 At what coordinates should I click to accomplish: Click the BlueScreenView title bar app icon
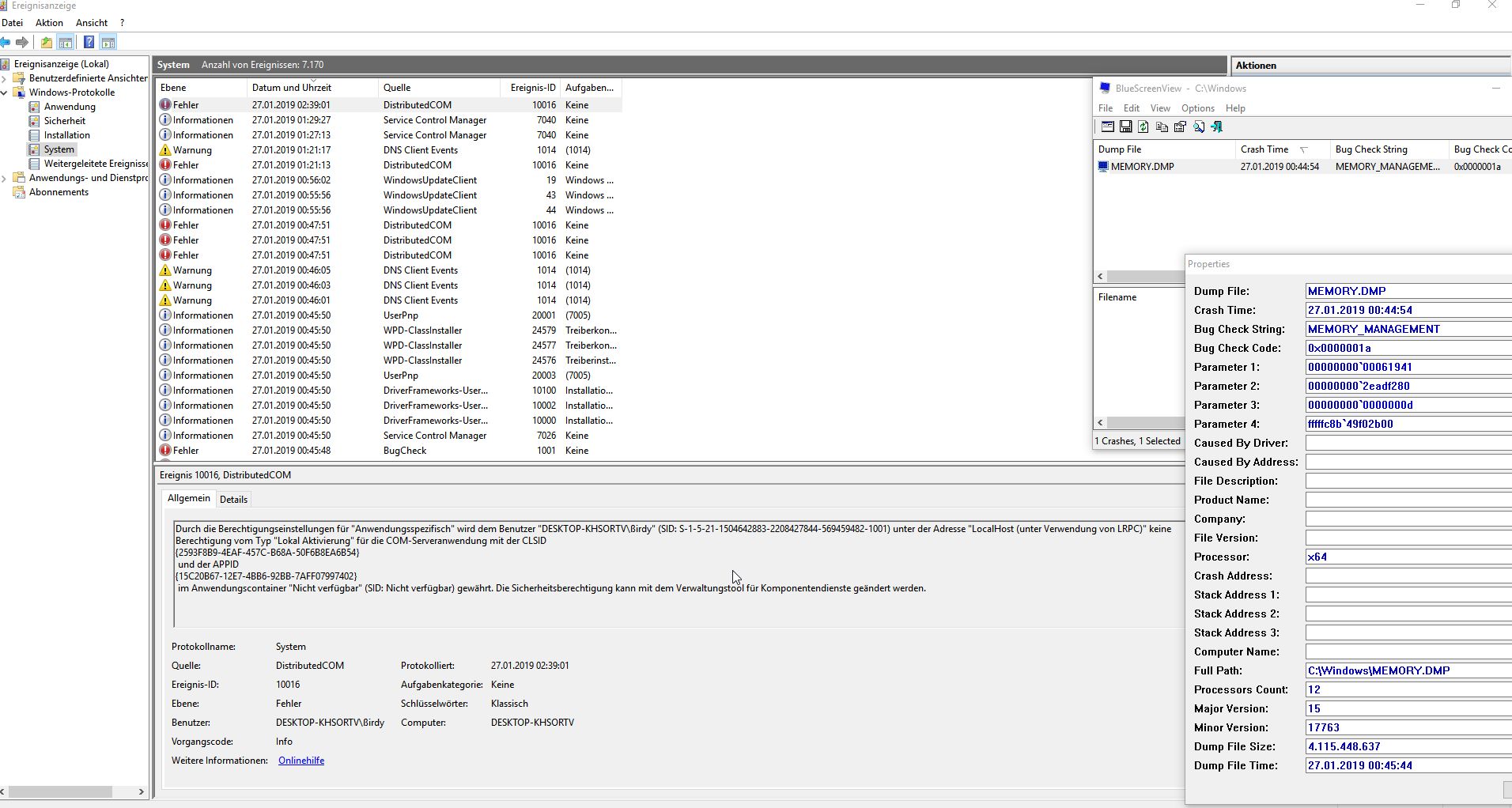1105,89
